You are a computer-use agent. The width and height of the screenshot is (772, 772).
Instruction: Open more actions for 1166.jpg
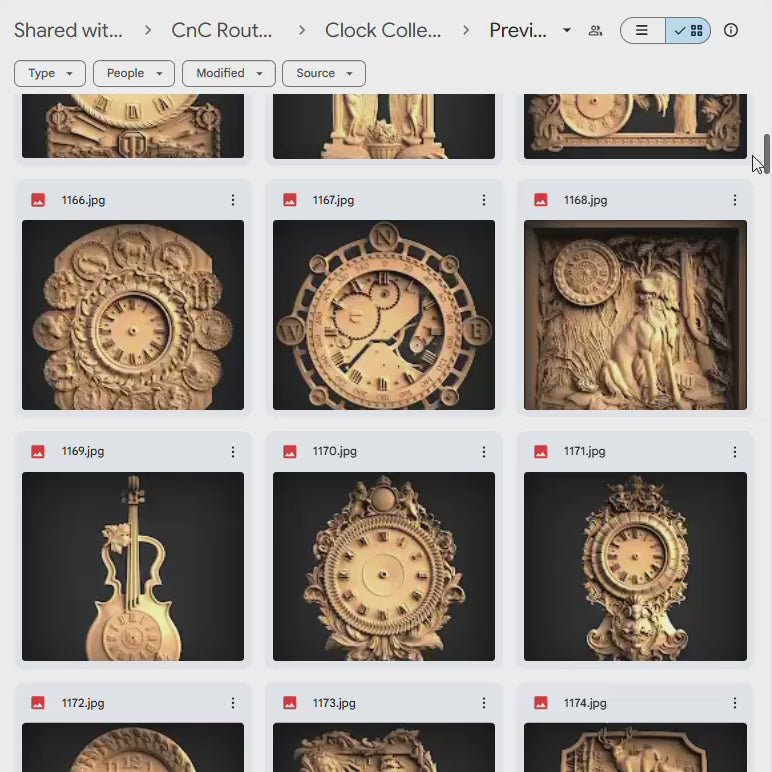pos(233,200)
